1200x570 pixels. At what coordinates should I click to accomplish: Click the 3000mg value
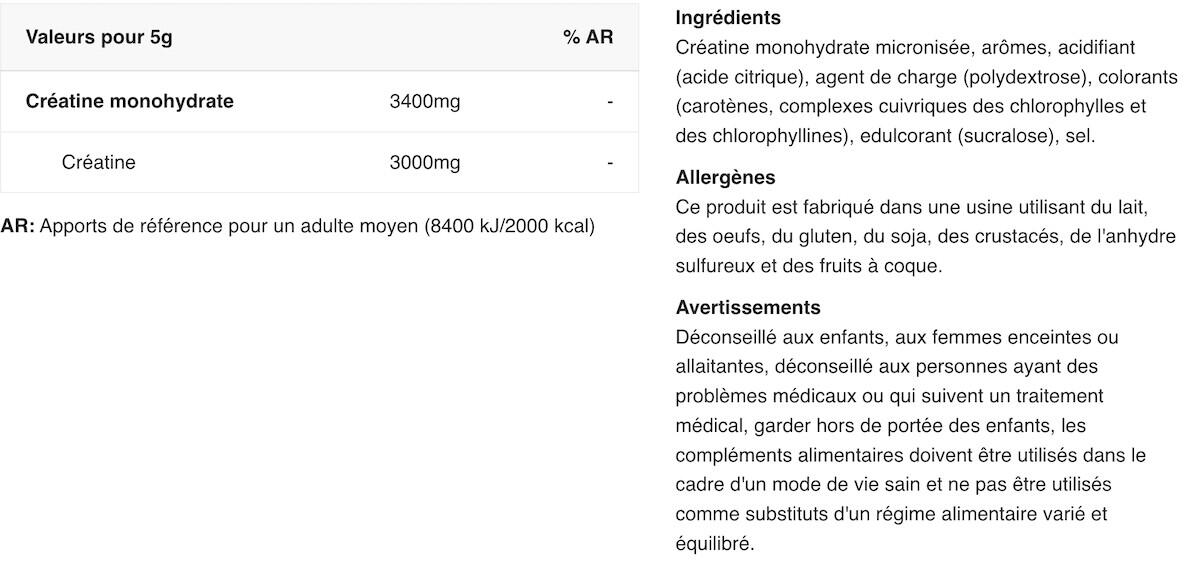coord(425,162)
